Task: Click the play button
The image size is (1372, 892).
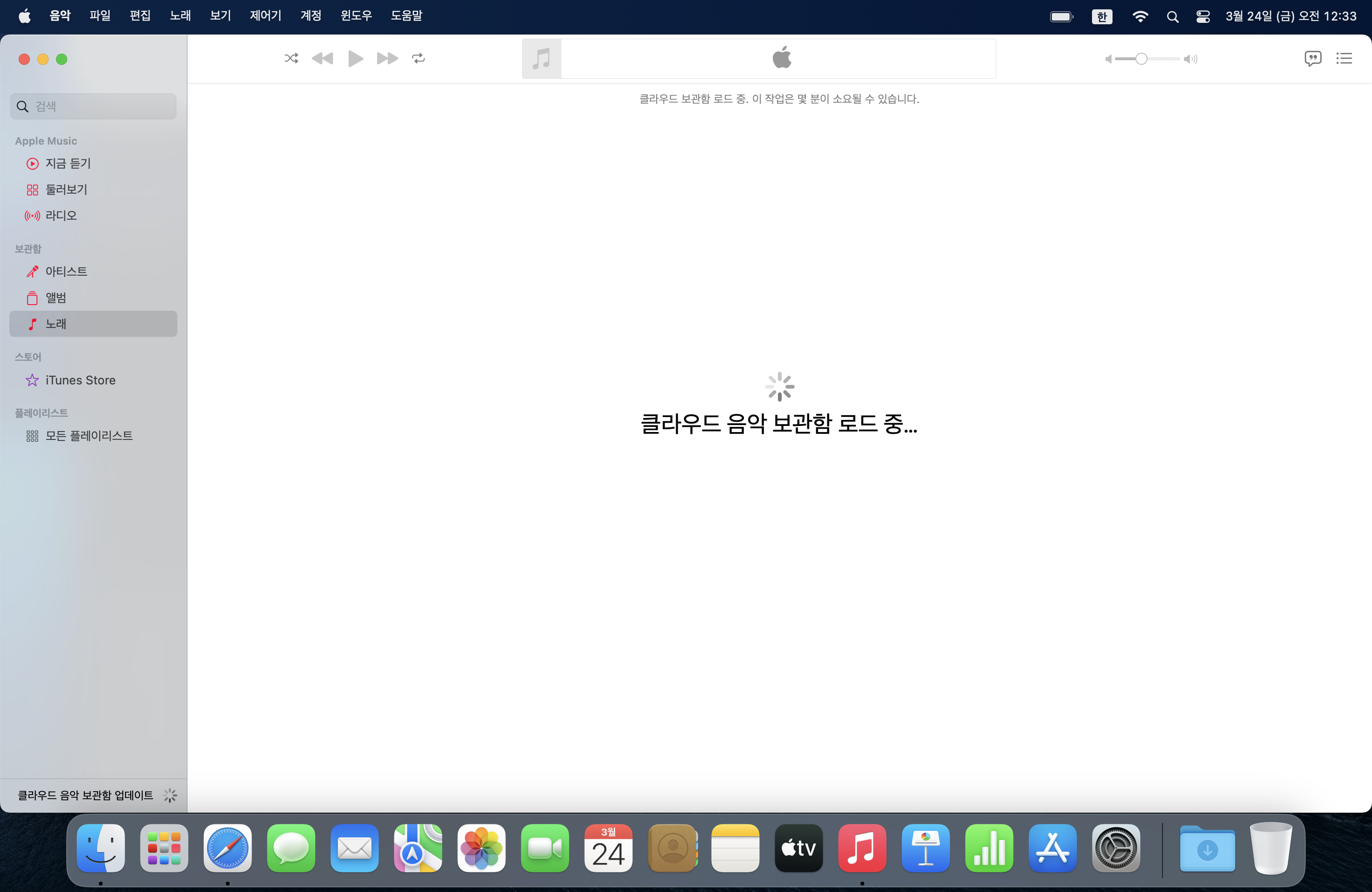Action: click(x=355, y=58)
